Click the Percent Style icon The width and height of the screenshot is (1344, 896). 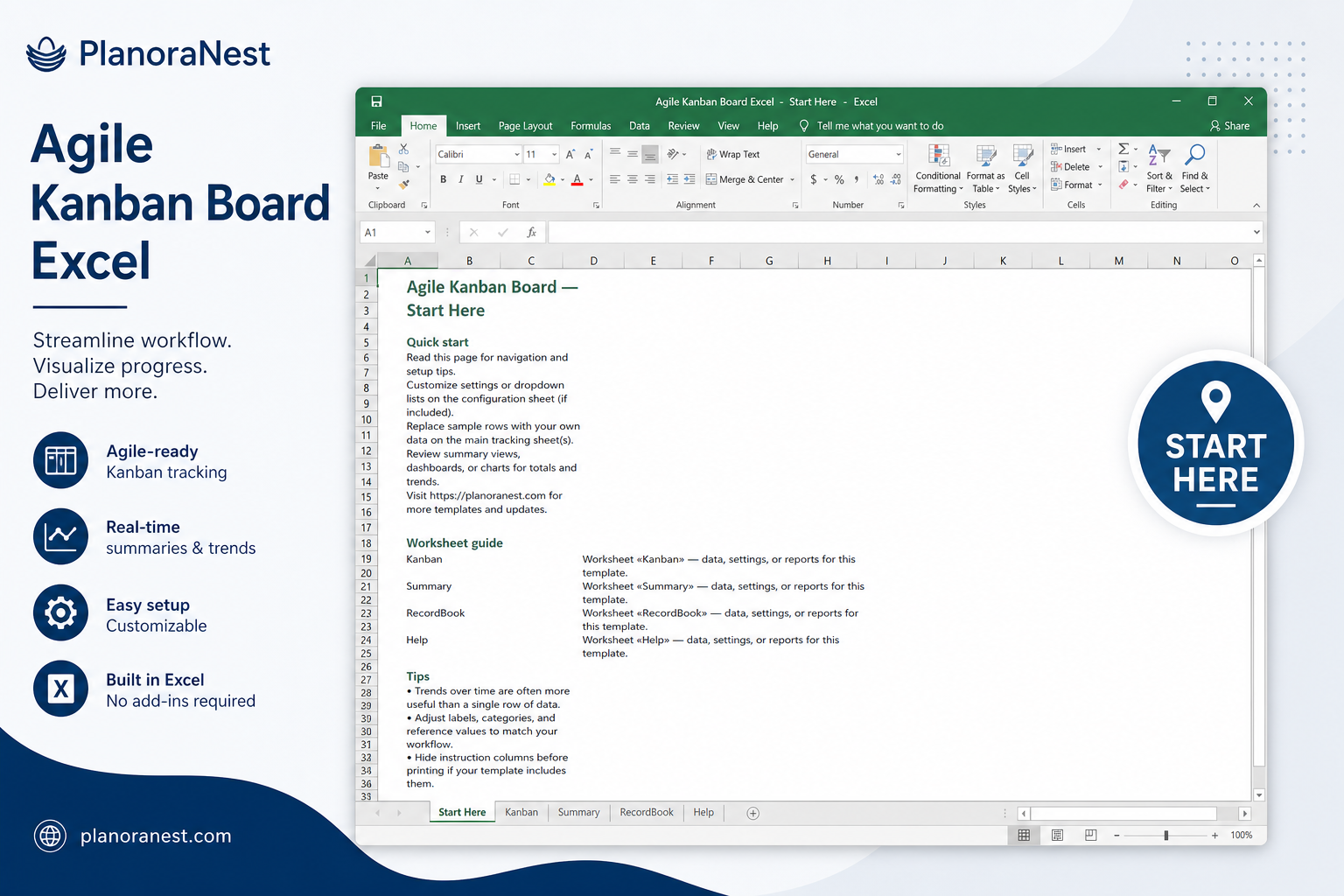839,179
